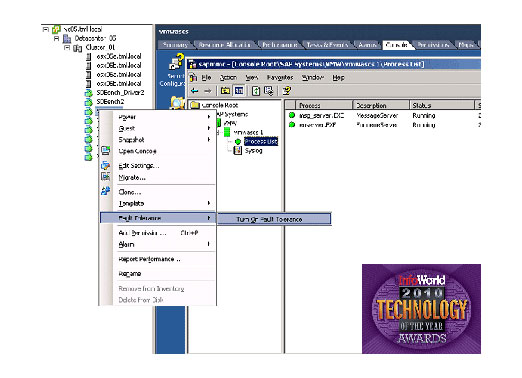Expand the Power submenu arrow

209,117
